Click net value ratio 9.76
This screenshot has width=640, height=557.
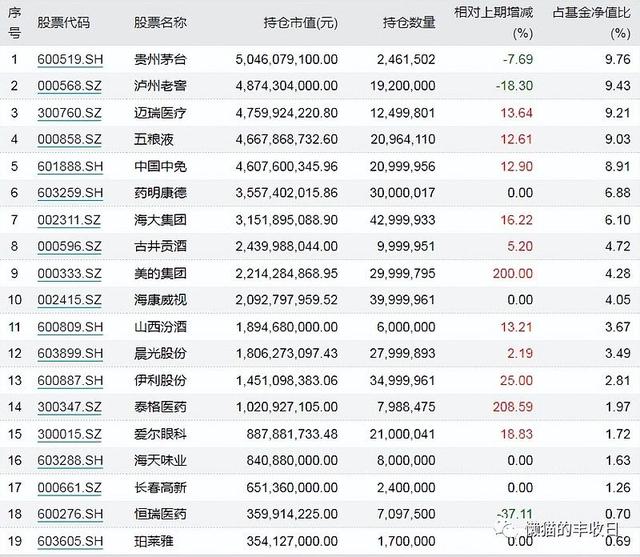[618, 60]
